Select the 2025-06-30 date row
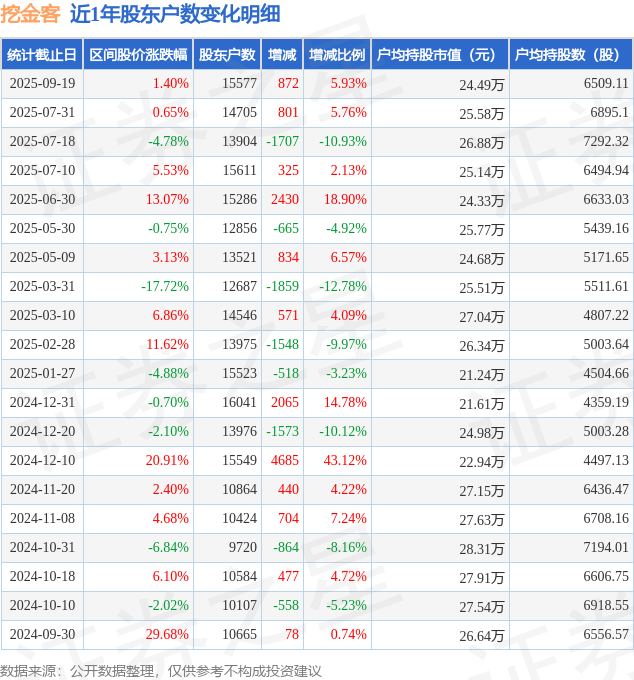Screen dimensions: 634x680 [x=41, y=200]
